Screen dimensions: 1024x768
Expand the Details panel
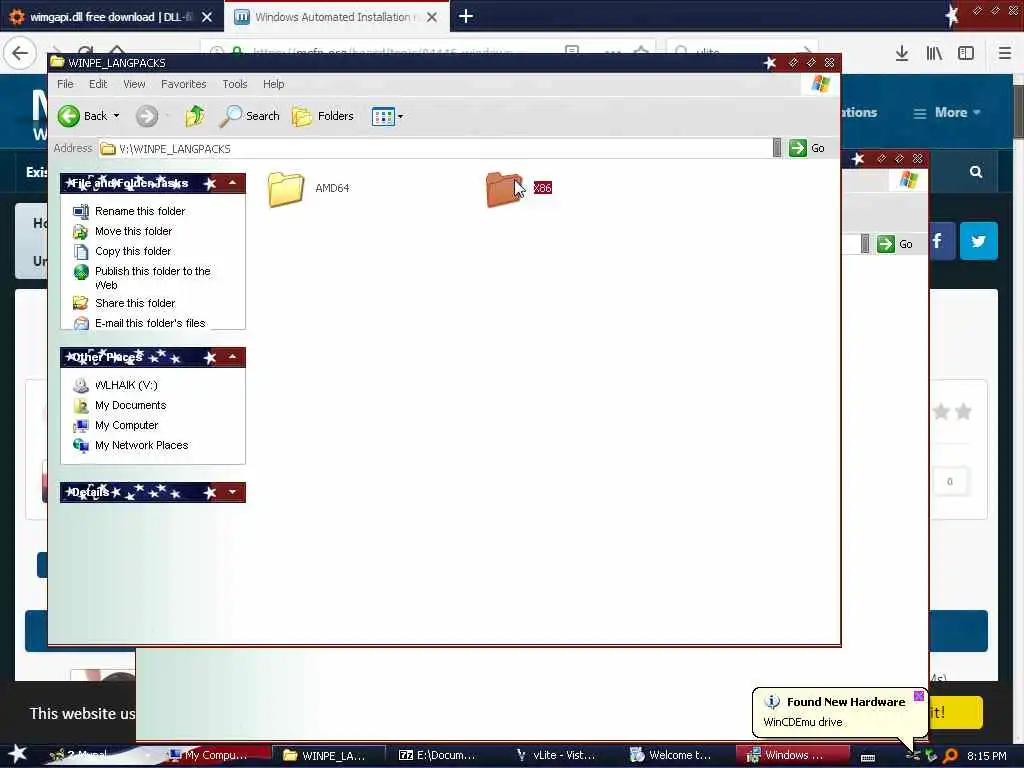(232, 492)
